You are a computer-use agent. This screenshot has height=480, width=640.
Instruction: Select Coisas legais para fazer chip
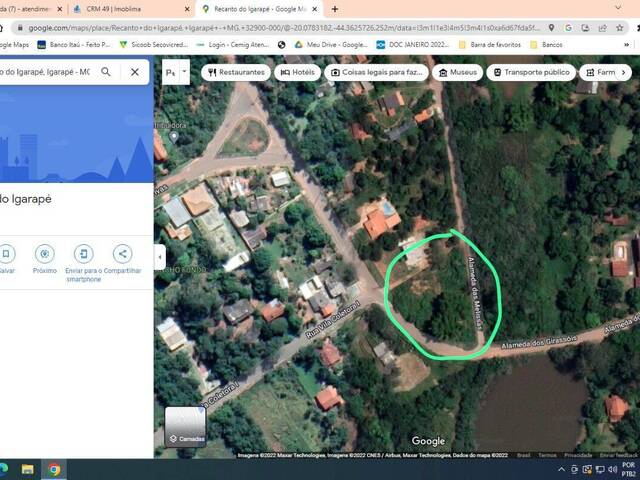(376, 72)
